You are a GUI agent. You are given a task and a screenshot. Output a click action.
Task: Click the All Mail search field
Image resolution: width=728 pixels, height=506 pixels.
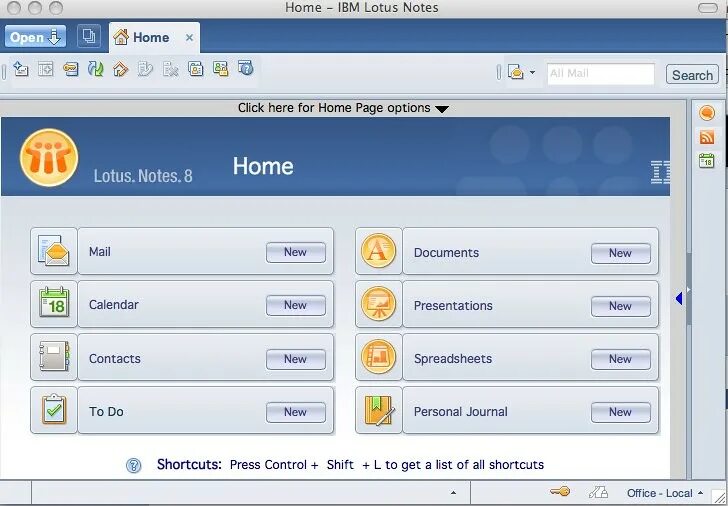pos(601,74)
